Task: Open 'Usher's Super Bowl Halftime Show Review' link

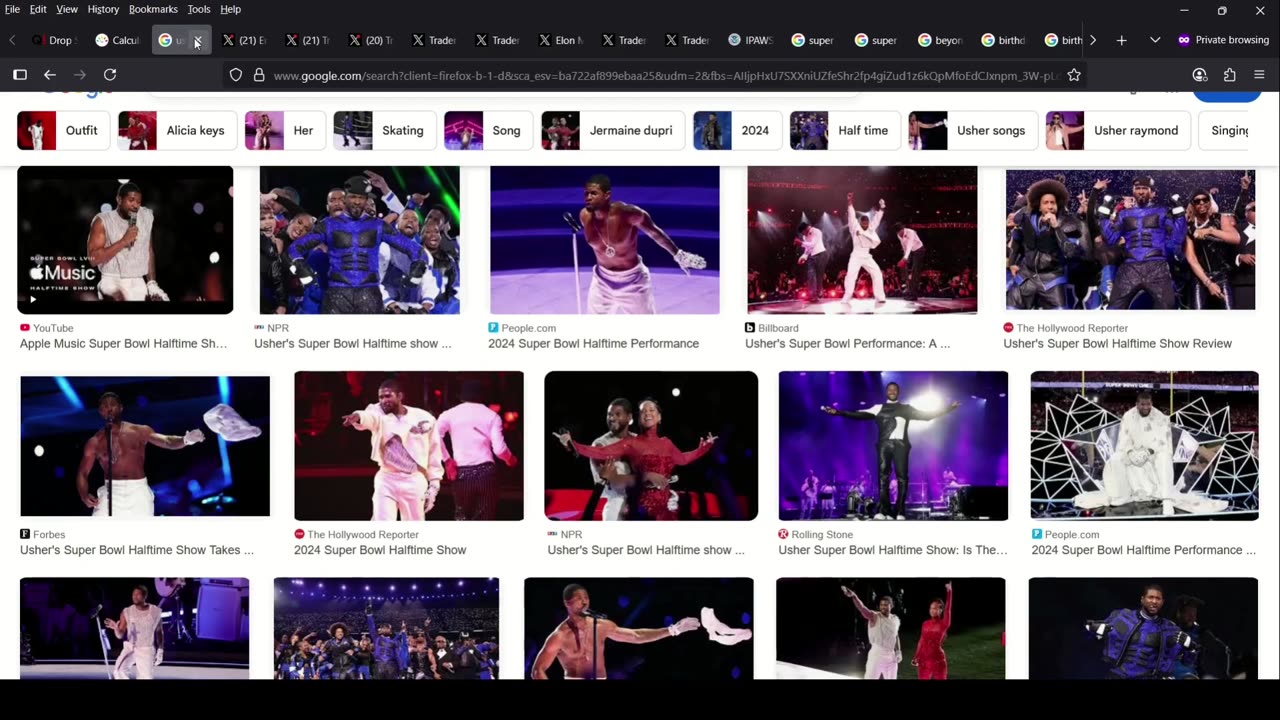Action: [x=1117, y=344]
